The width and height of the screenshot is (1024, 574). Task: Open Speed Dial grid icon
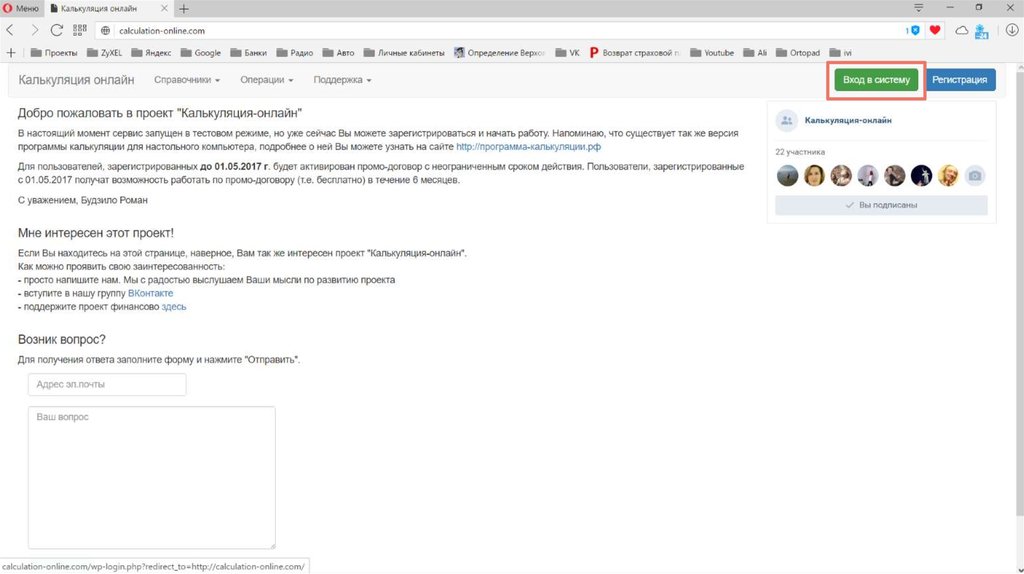tap(80, 30)
